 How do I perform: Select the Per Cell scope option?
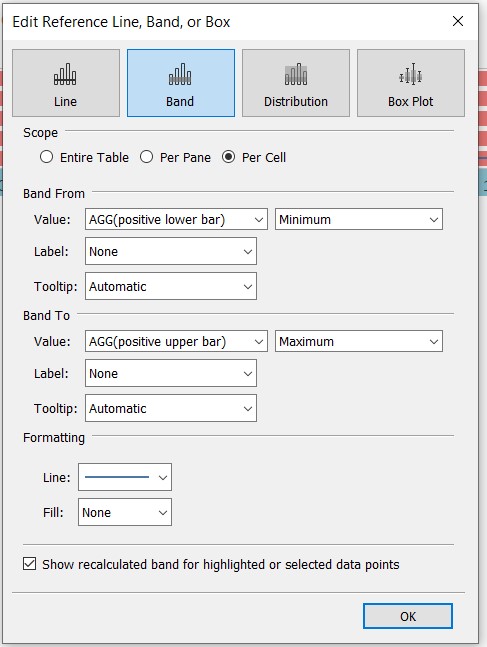(x=229, y=157)
